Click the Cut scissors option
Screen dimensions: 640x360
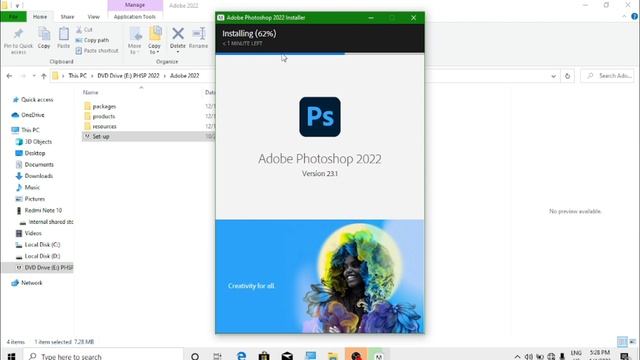click(x=84, y=30)
